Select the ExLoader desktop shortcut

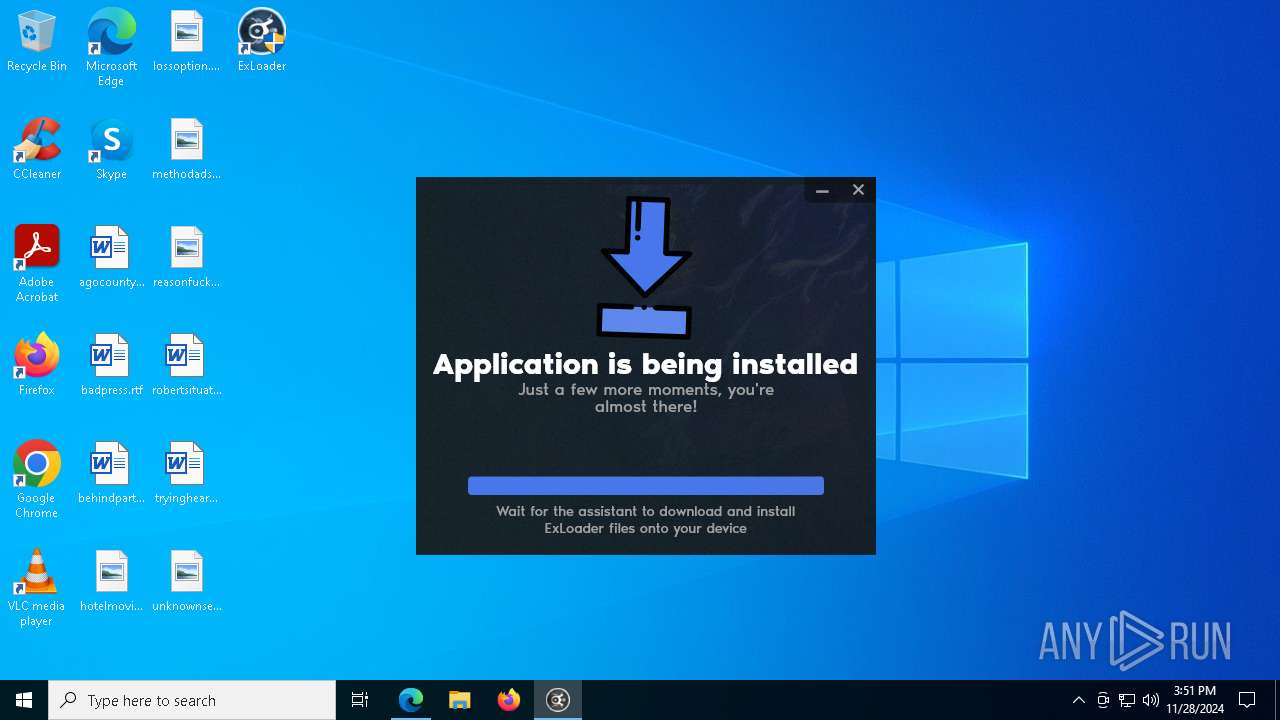tap(262, 42)
